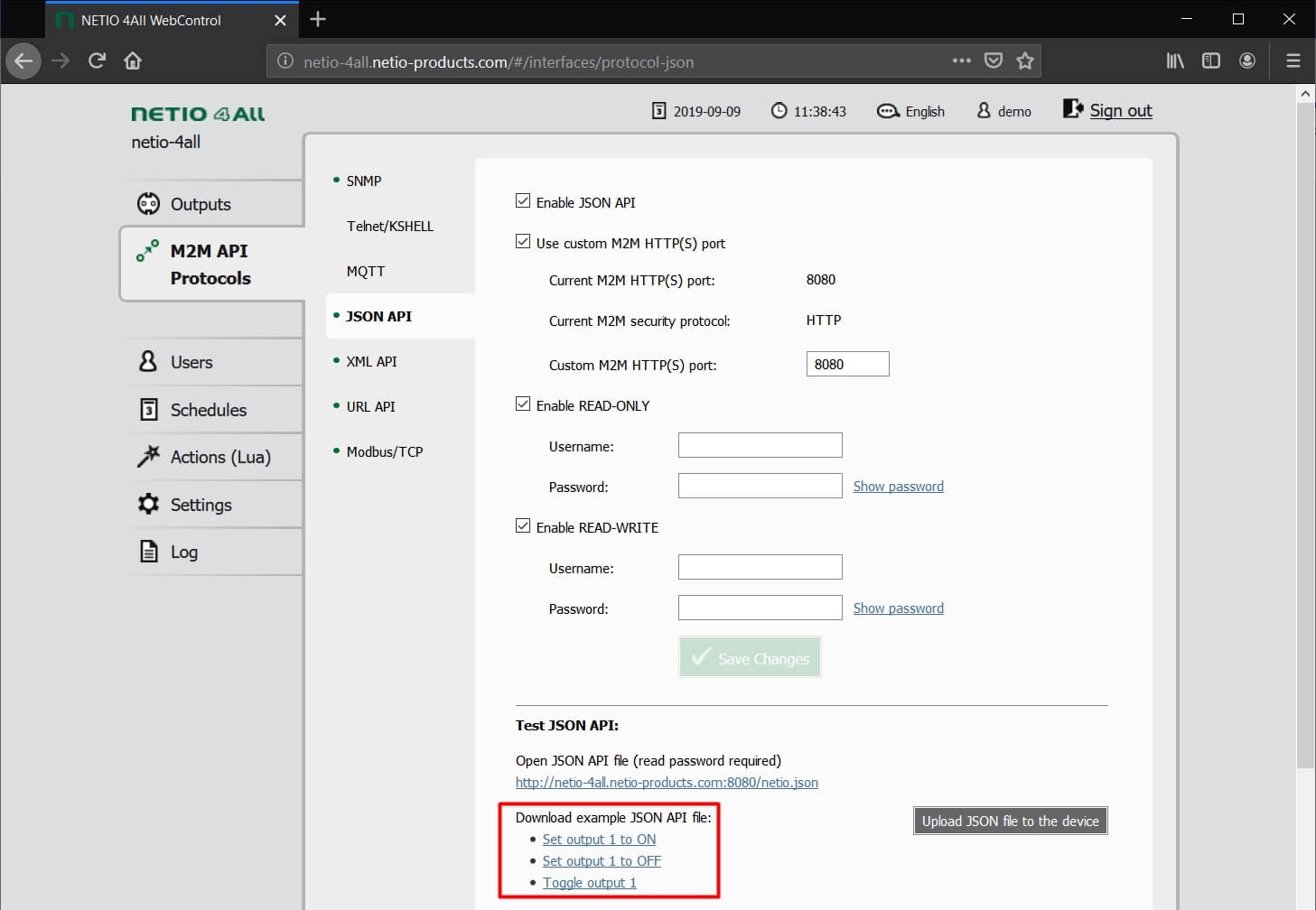Screen dimensions: 1316x910
Task: Click the READ-ONLY Username field
Action: [x=761, y=445]
